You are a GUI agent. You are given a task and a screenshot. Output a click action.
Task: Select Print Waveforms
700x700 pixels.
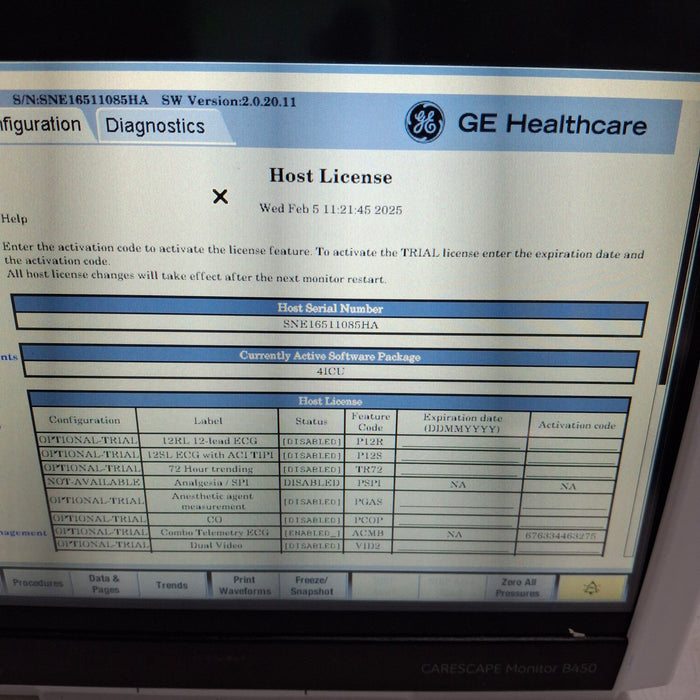(245, 585)
